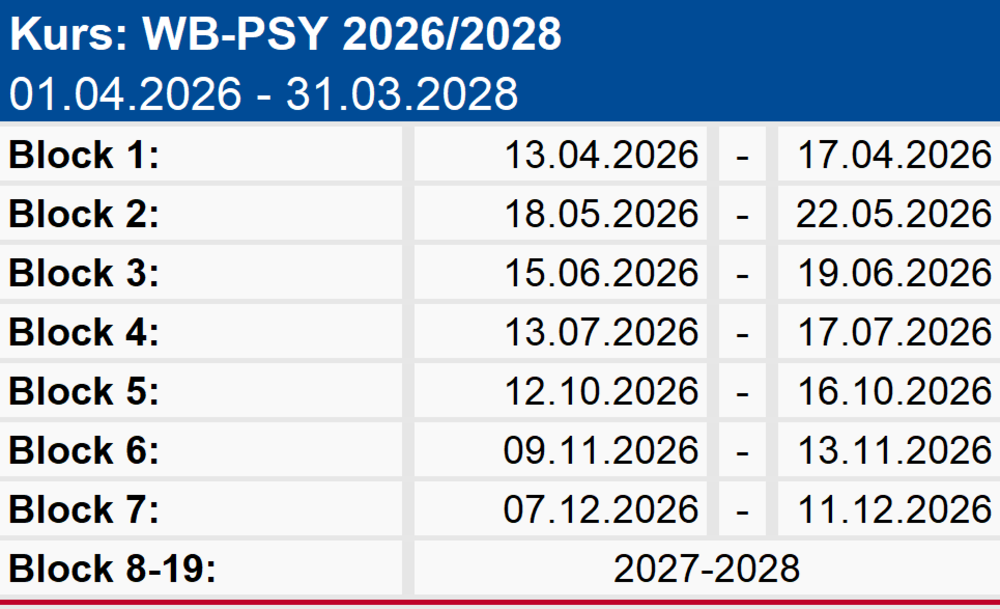Screen dimensions: 1000x609
Task: Select Block 3 start date 15.06.2026
Action: (x=601, y=273)
